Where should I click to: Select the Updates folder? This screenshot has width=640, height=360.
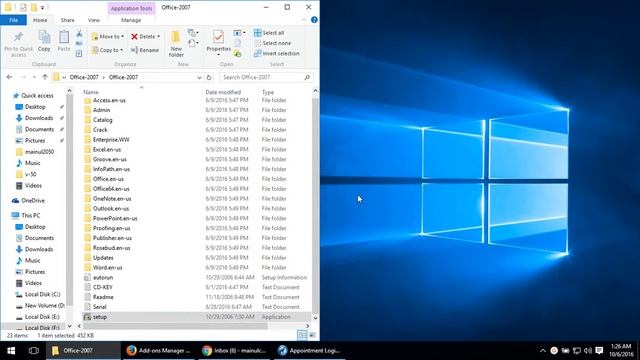[x=103, y=258]
